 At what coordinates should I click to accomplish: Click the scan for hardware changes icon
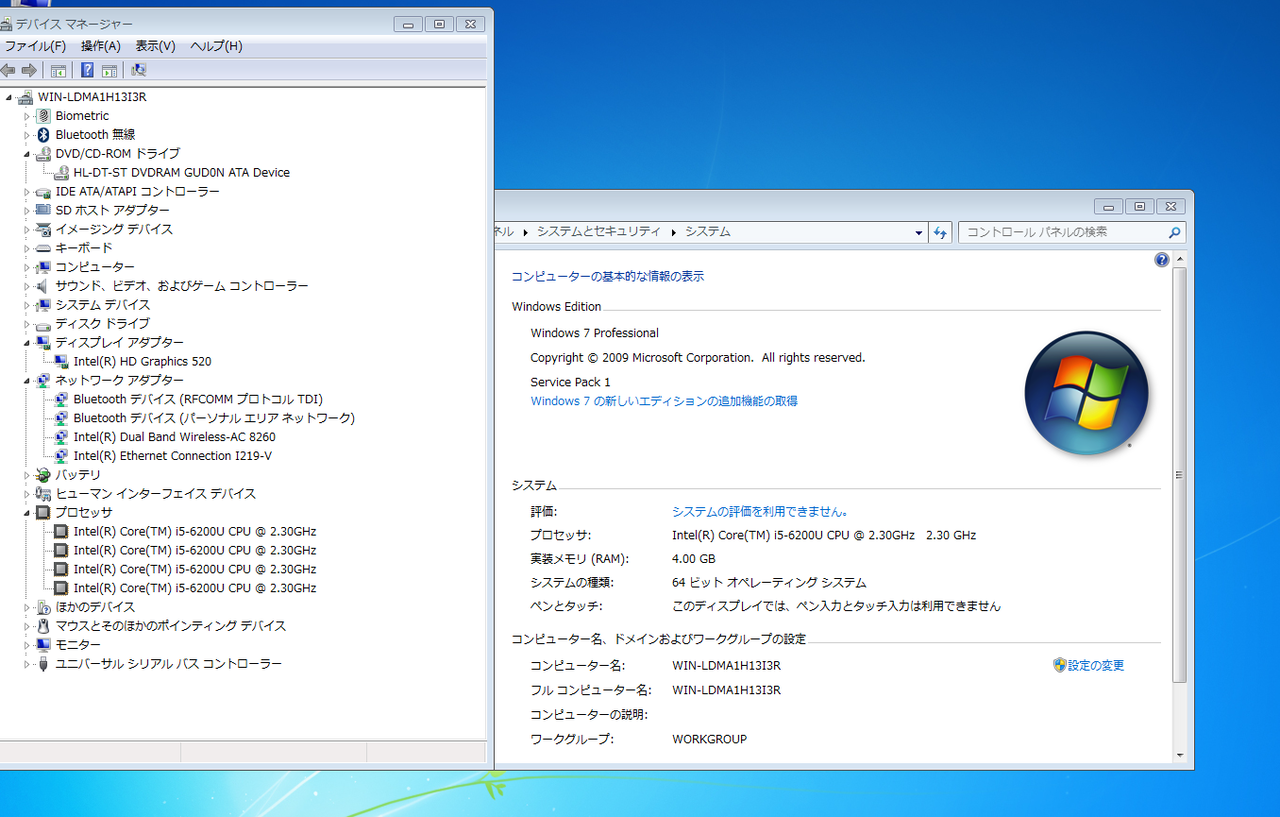(139, 70)
